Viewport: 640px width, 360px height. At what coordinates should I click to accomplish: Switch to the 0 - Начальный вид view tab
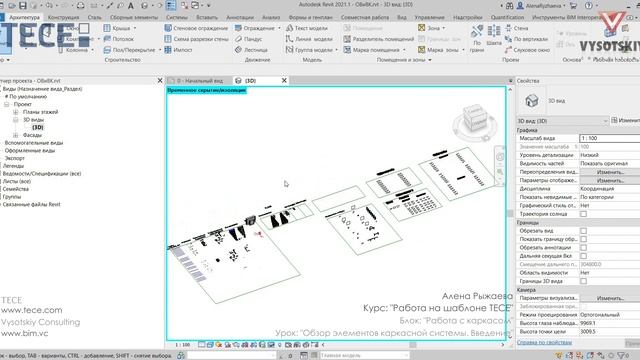click(200, 81)
